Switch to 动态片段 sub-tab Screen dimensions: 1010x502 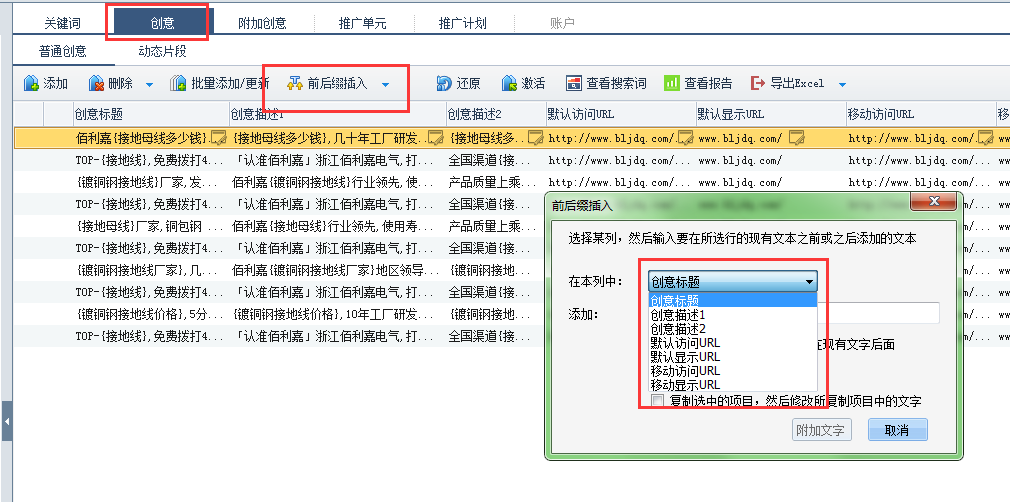[162, 51]
